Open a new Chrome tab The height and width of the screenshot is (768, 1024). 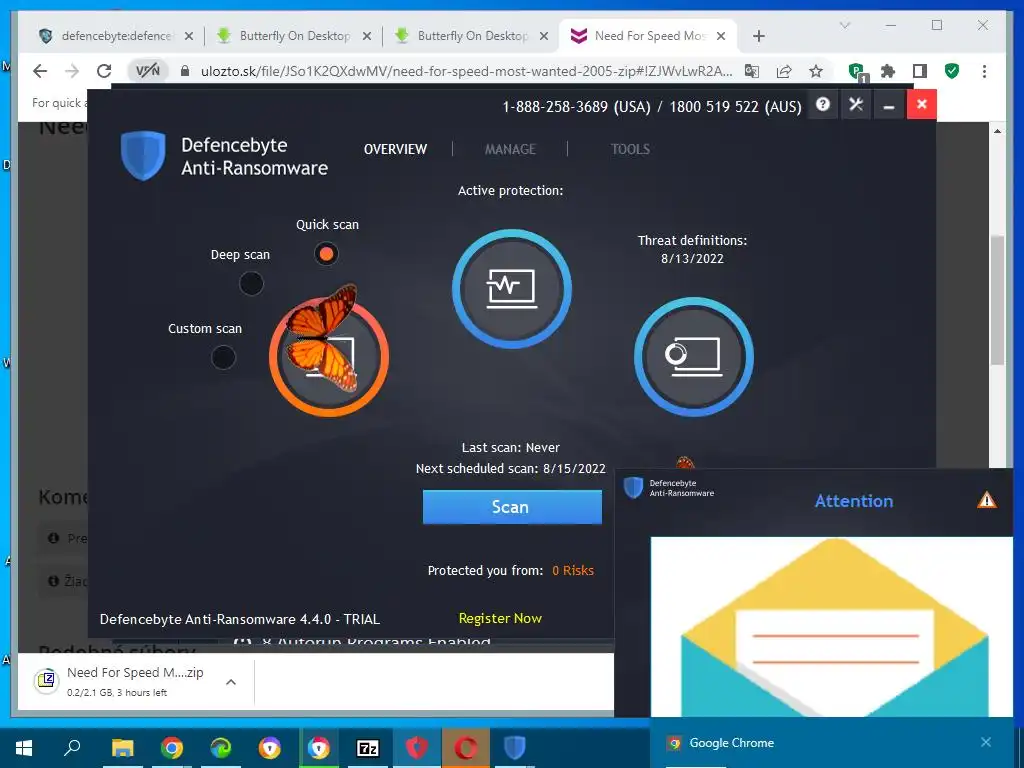click(x=758, y=36)
